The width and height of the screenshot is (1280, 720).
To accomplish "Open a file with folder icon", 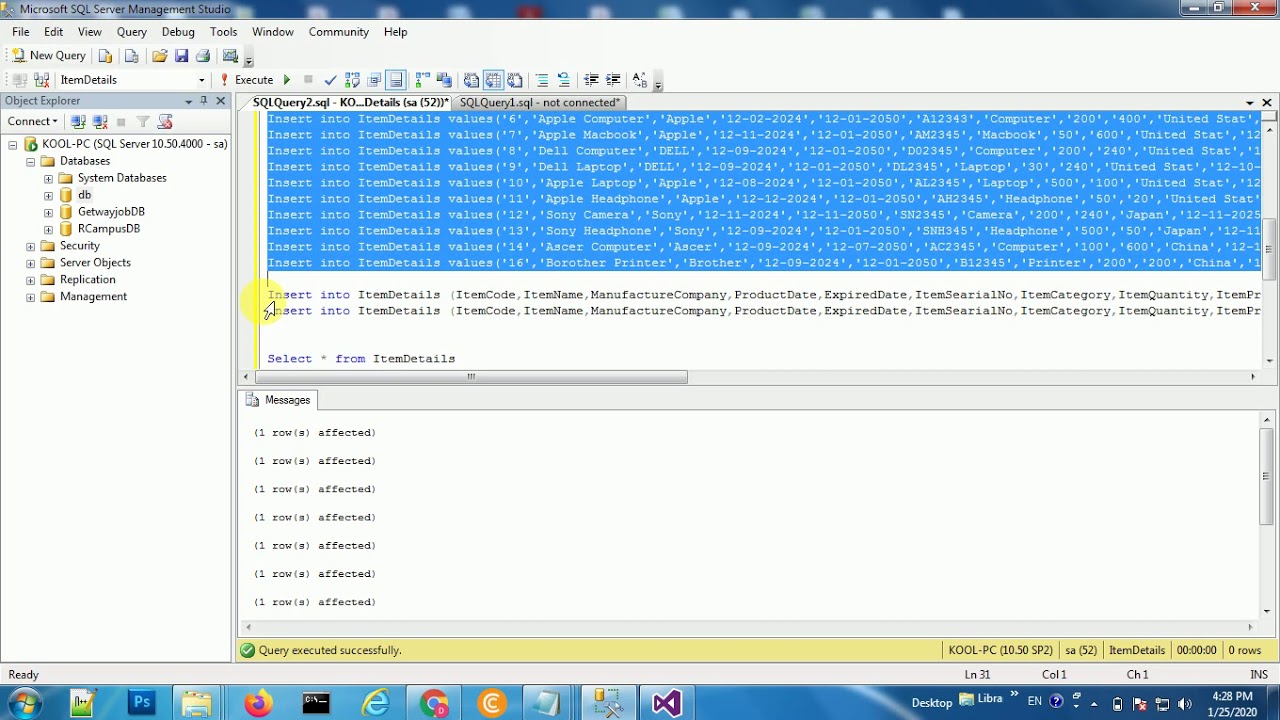I will tap(159, 56).
